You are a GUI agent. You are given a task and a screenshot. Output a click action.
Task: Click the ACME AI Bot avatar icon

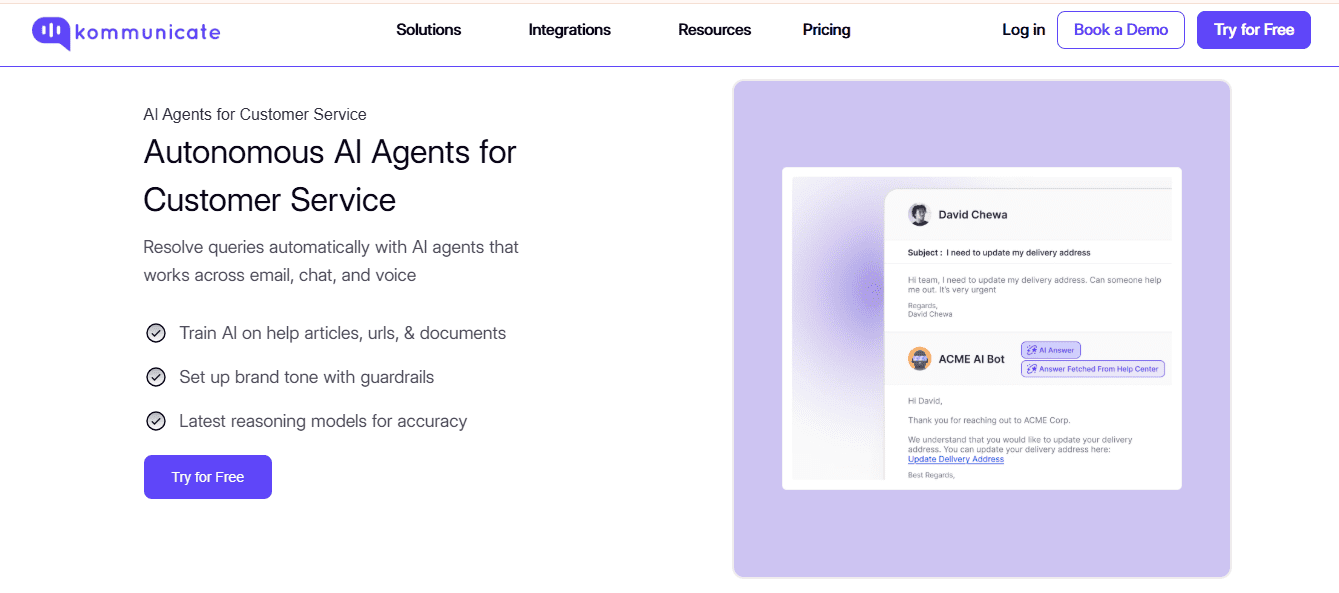click(x=919, y=358)
